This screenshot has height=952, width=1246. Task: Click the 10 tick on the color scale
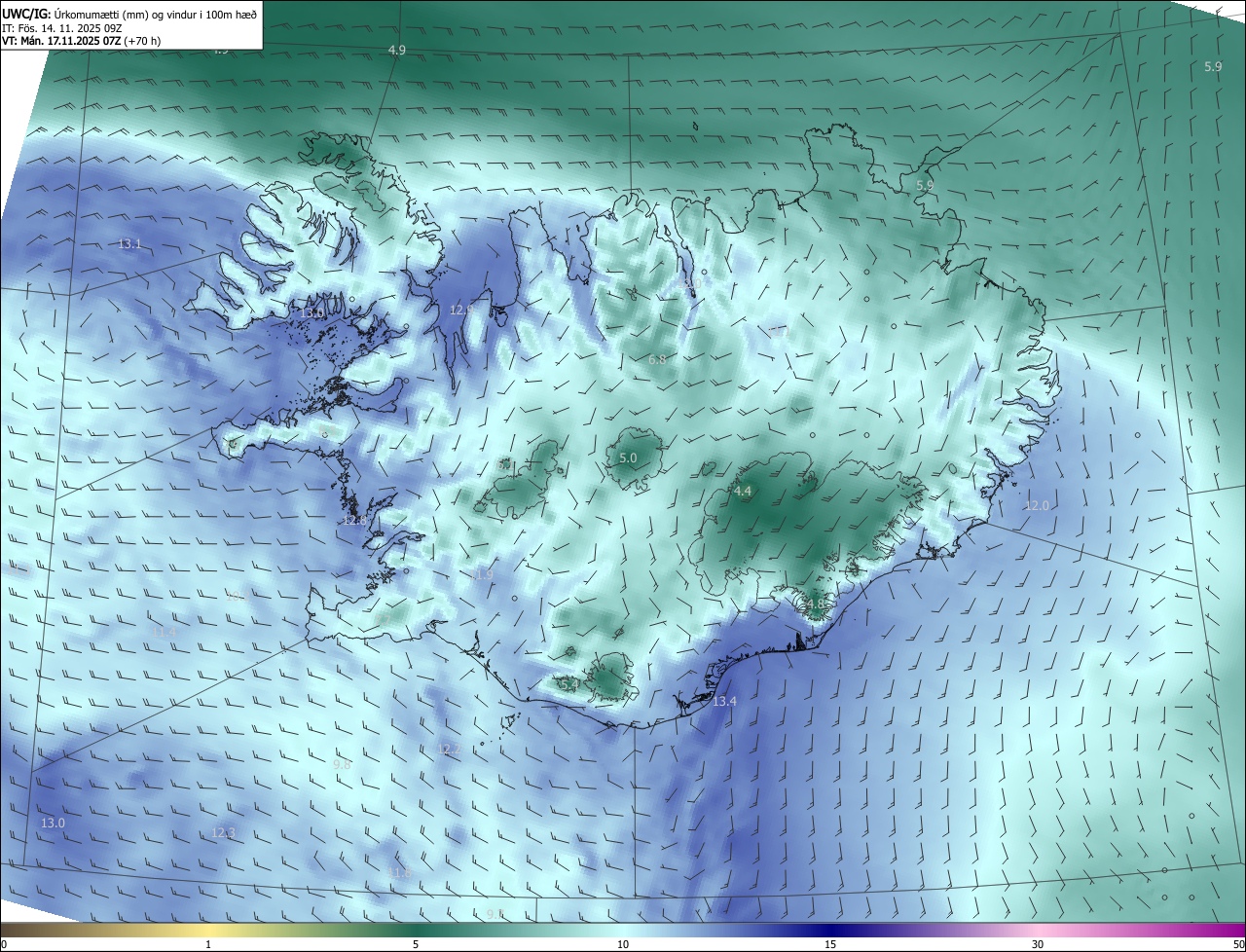pos(623,945)
